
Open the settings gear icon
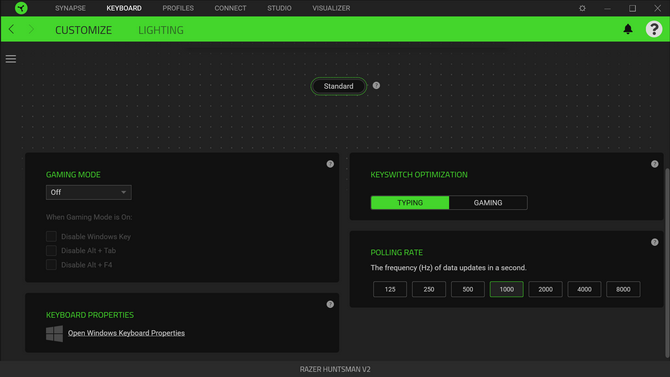pyautogui.click(x=582, y=8)
